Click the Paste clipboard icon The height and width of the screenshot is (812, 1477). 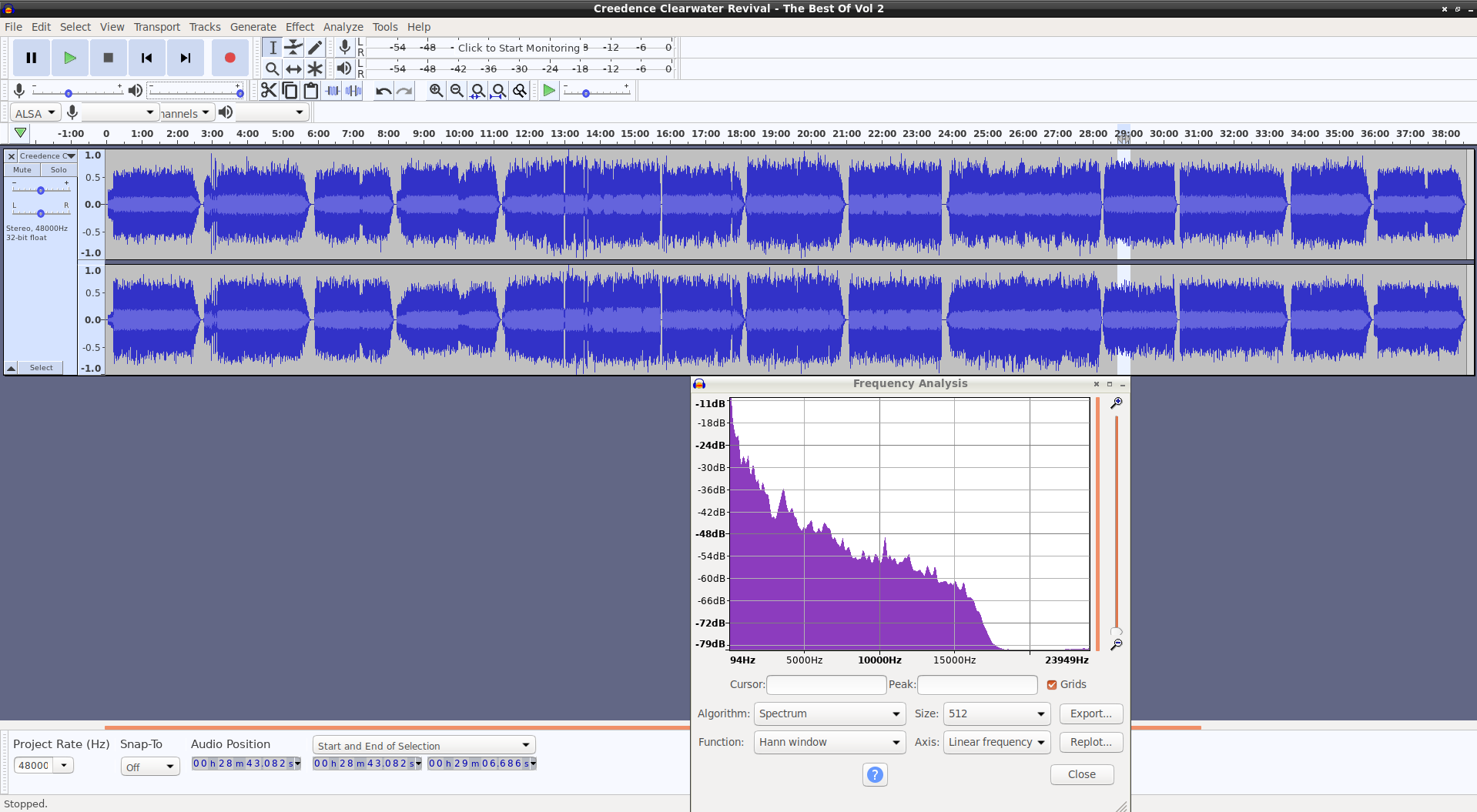(310, 91)
